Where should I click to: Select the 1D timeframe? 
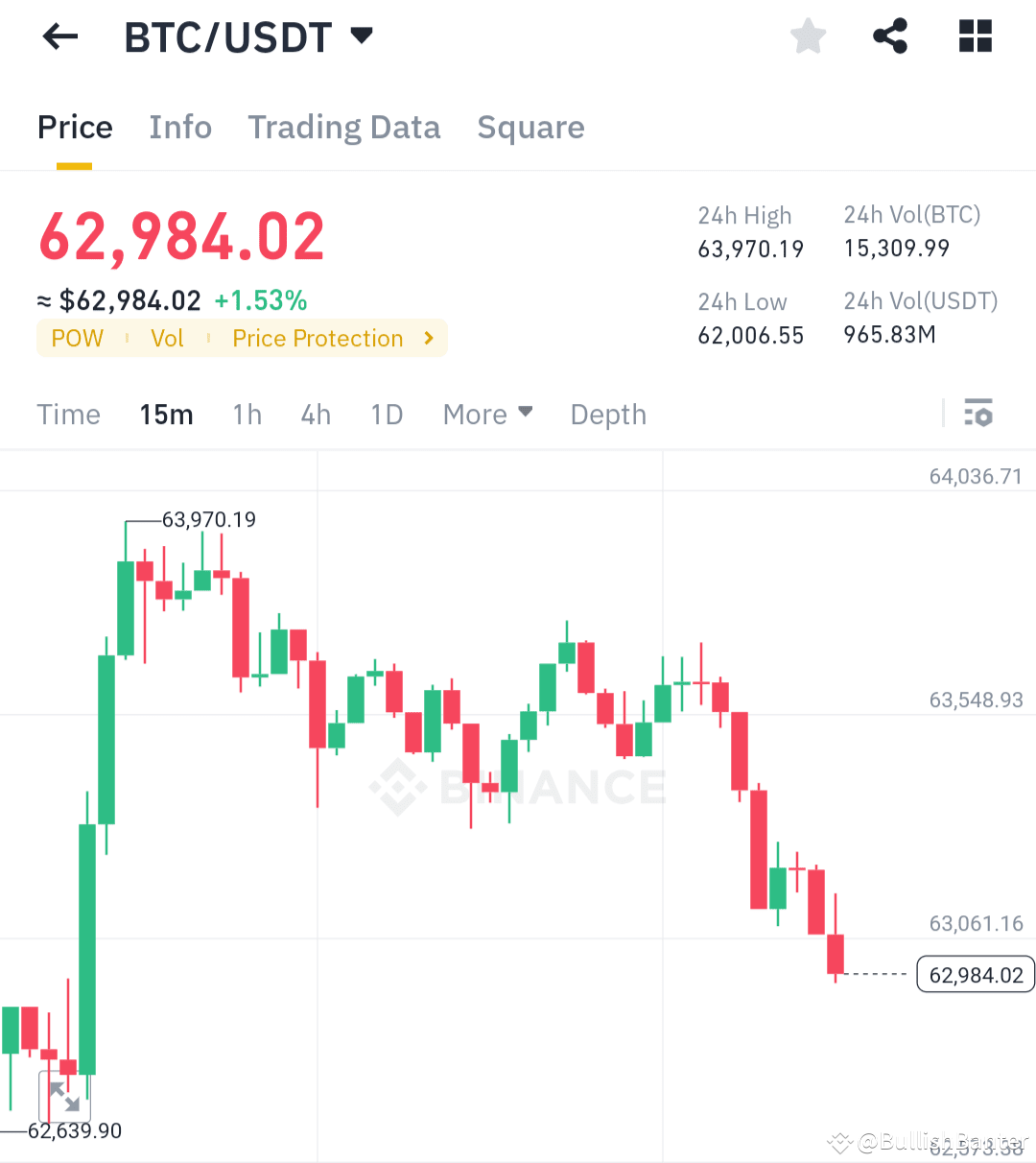pyautogui.click(x=387, y=414)
